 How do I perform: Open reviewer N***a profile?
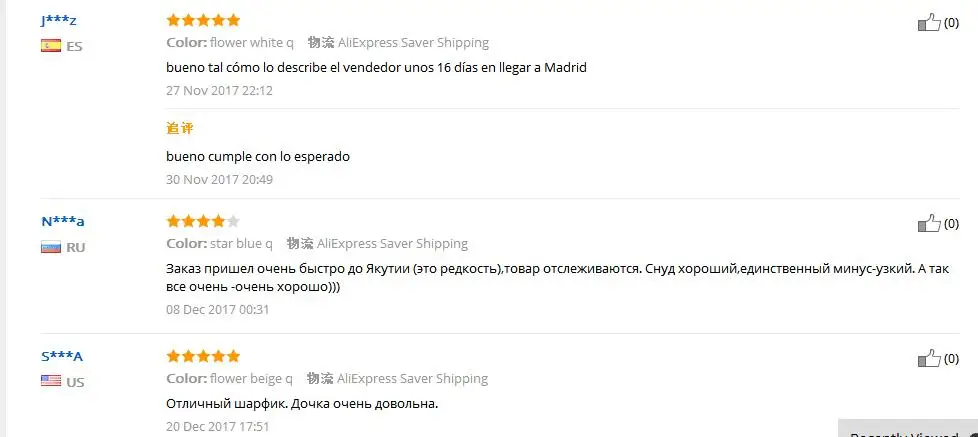(x=63, y=221)
